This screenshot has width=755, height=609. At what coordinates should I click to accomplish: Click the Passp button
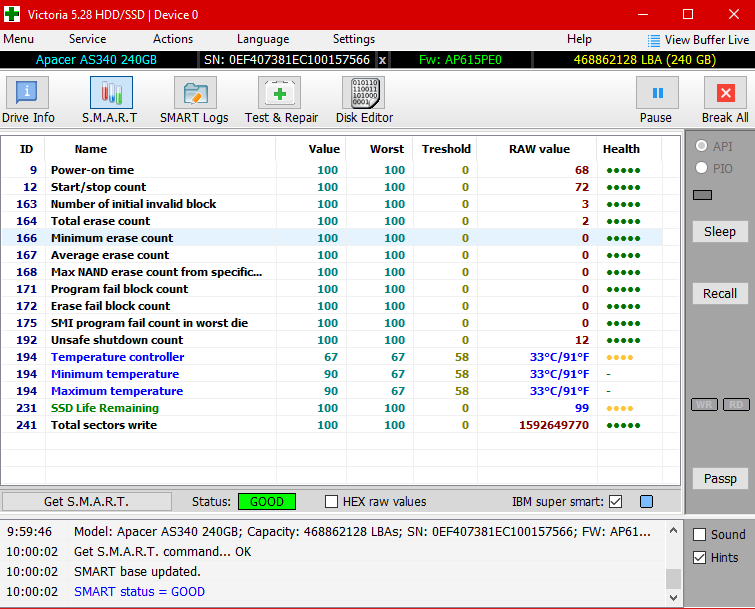[x=720, y=479]
